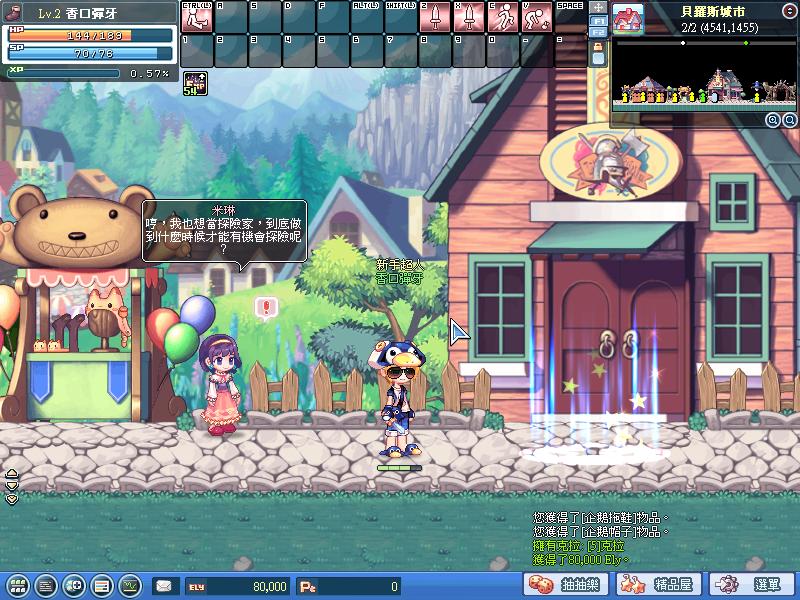The width and height of the screenshot is (800, 600).
Task: Click the chat line about 企鵝拖鞋 item
Action: [x=601, y=518]
